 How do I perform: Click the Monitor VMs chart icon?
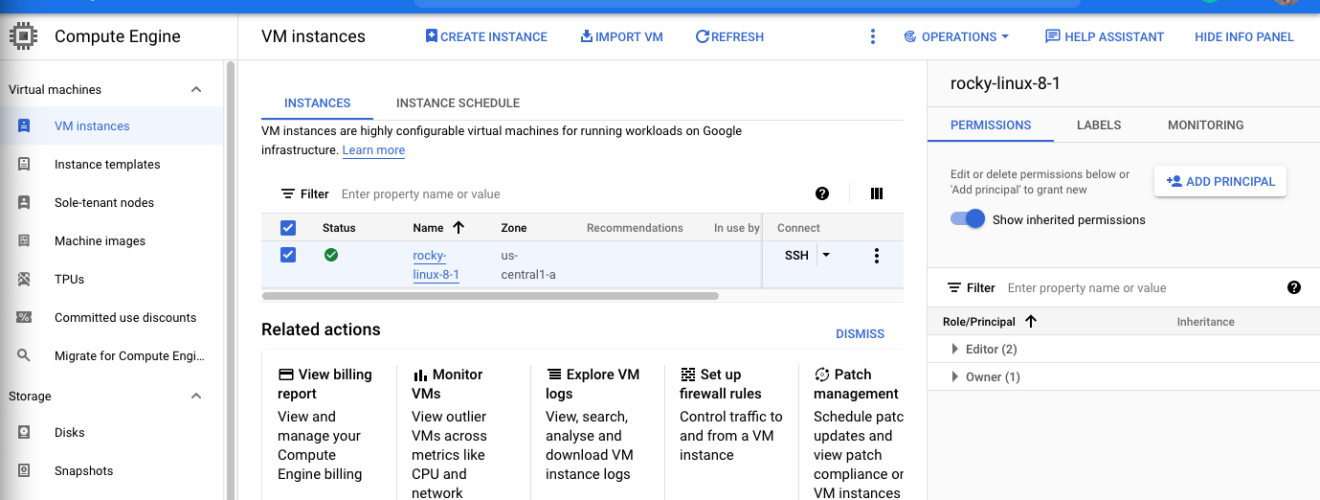pyautogui.click(x=420, y=375)
